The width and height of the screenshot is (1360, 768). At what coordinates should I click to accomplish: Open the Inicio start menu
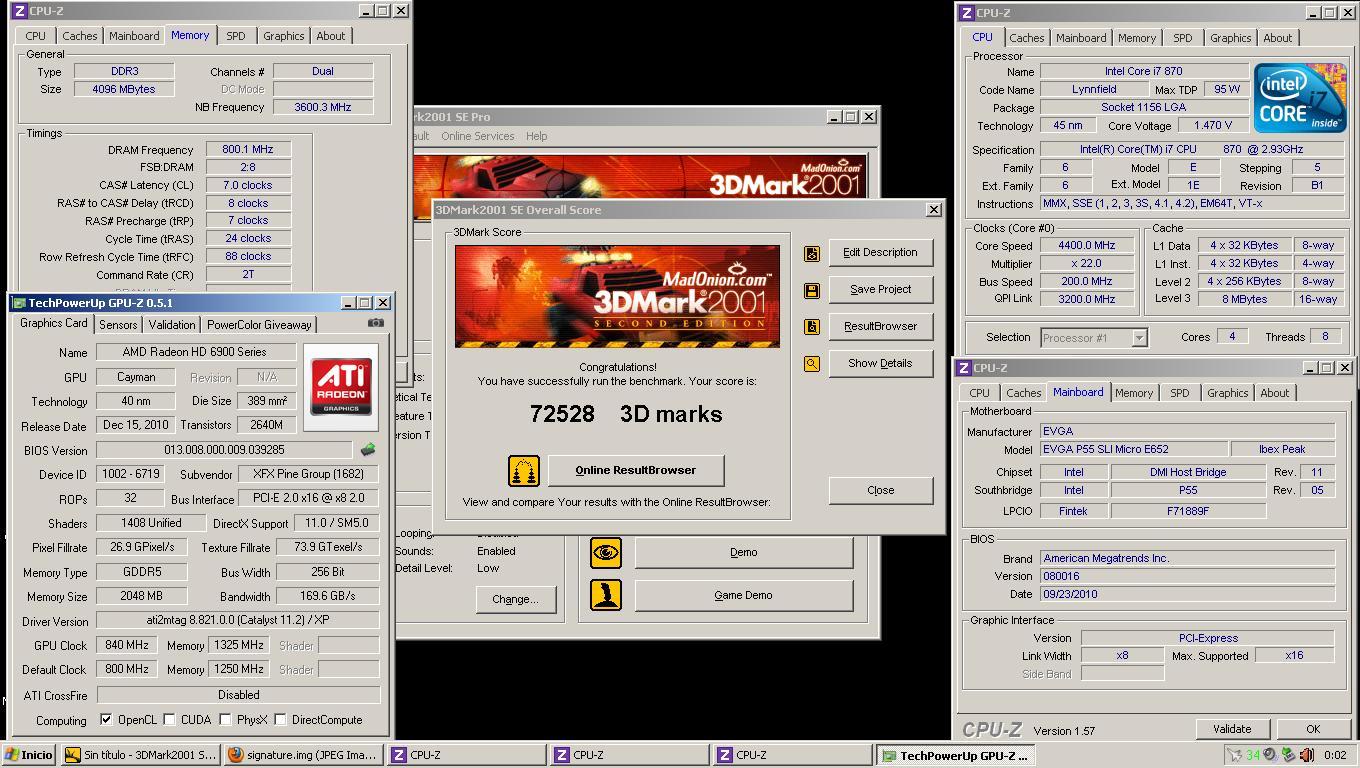pyautogui.click(x=29, y=755)
